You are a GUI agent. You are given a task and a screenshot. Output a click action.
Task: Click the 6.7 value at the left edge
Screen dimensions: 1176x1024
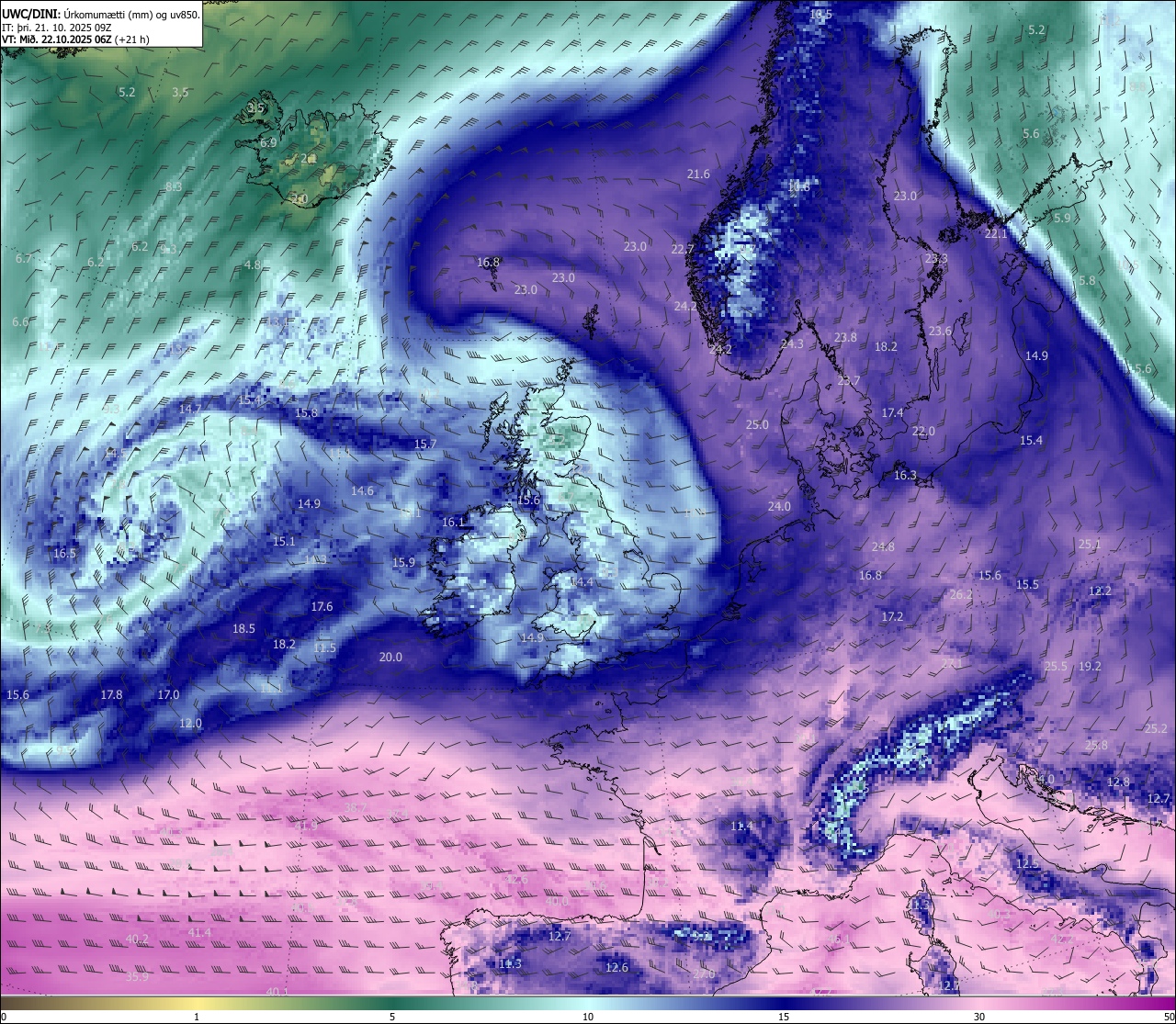(24, 259)
